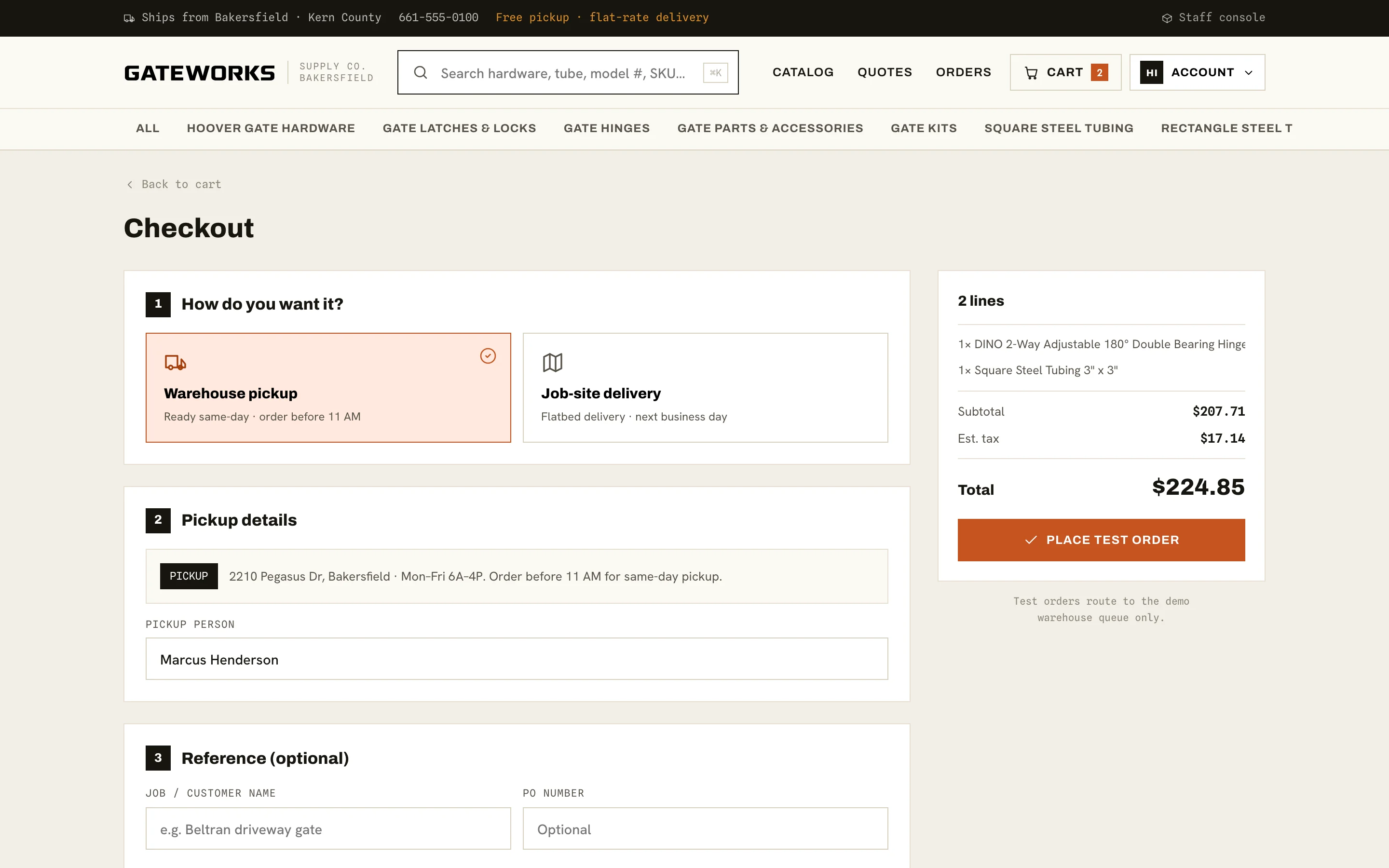Click the checkmark on Place Test Order

click(1031, 540)
